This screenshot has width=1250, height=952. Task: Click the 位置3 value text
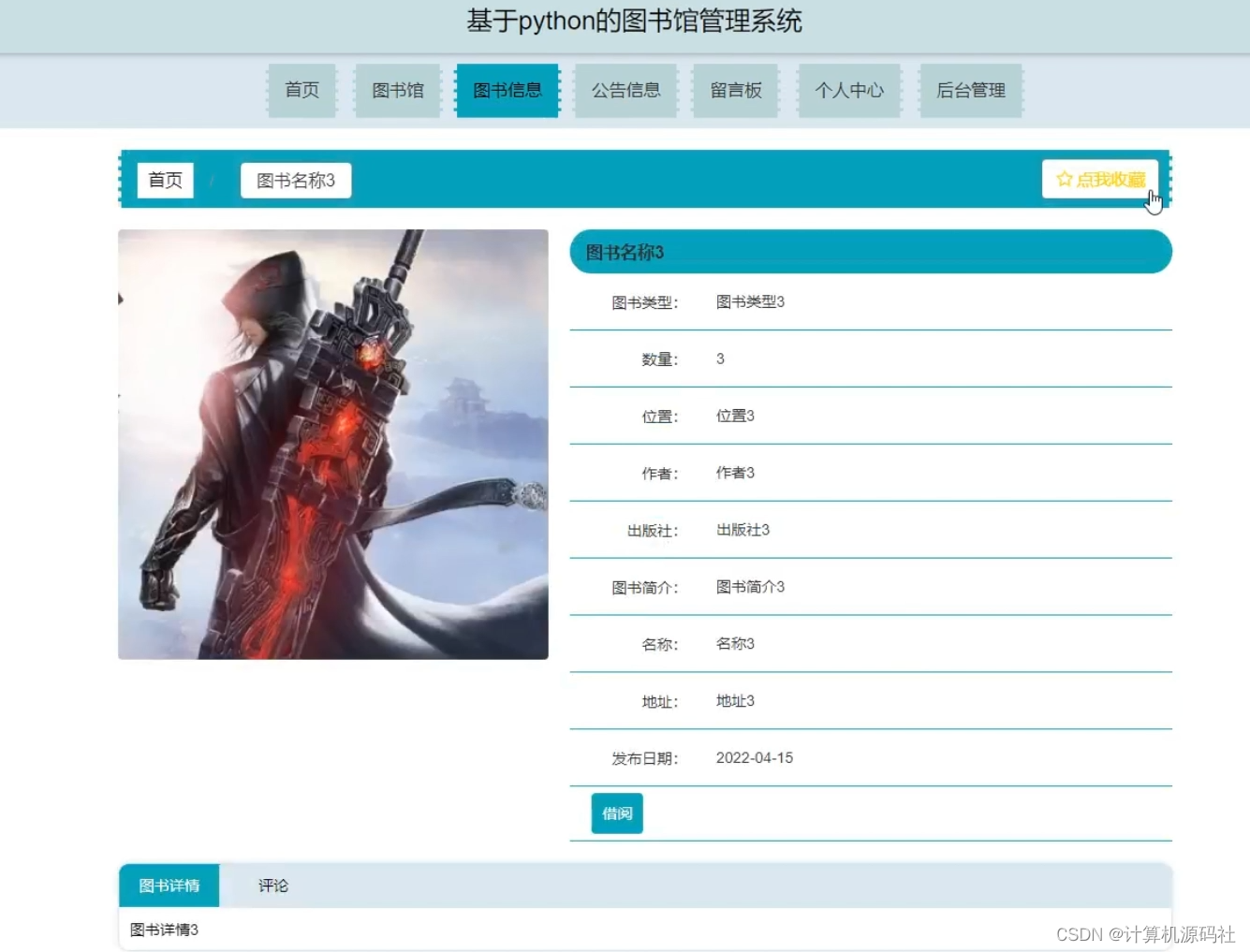coord(735,416)
